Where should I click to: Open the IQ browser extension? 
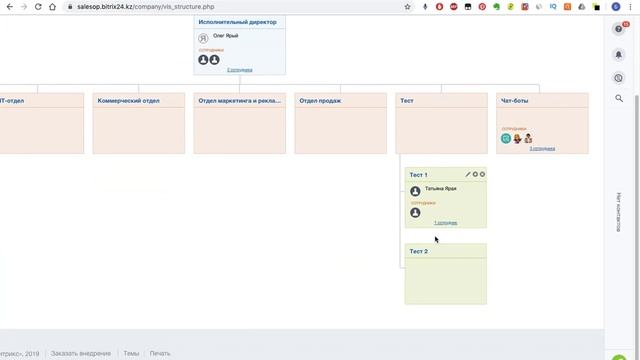553,7
